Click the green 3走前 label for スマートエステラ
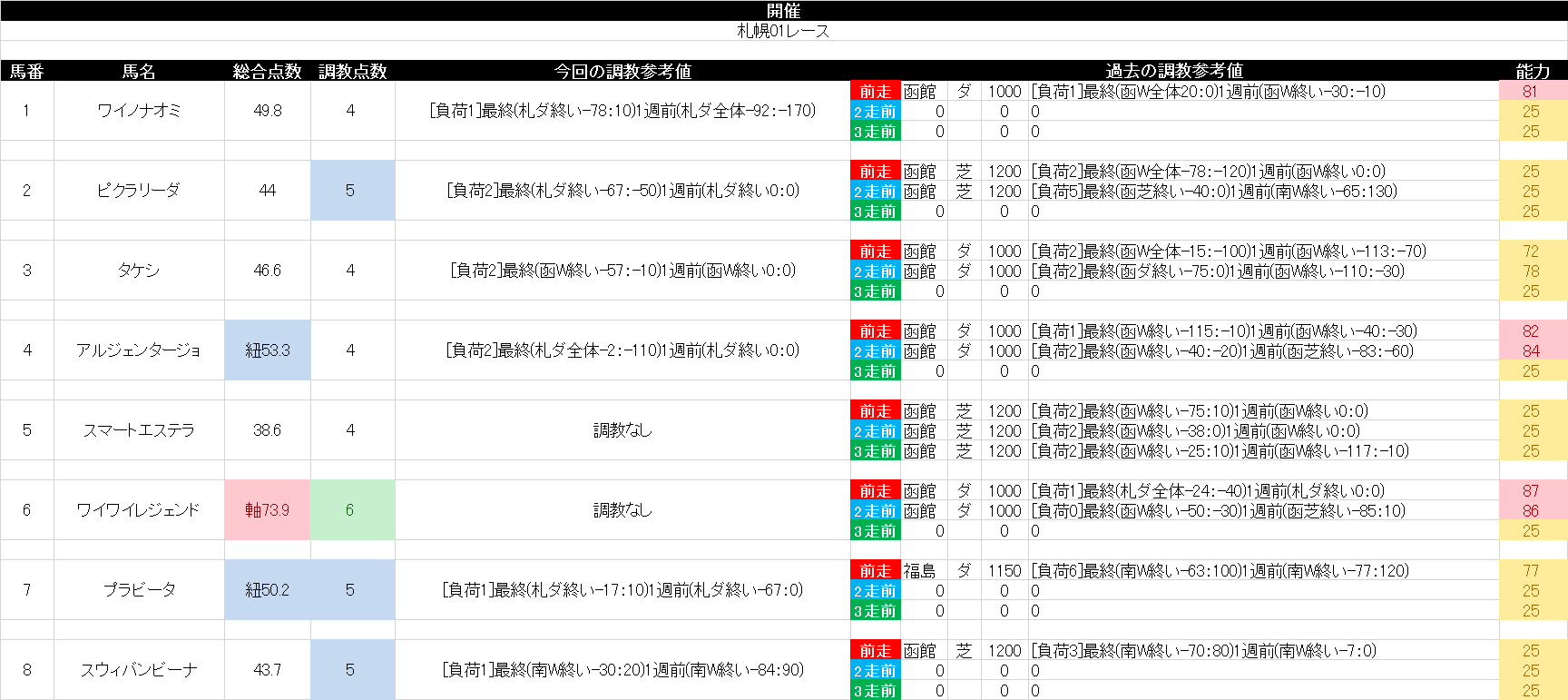Screen dimensions: 1568x700 pos(875,451)
